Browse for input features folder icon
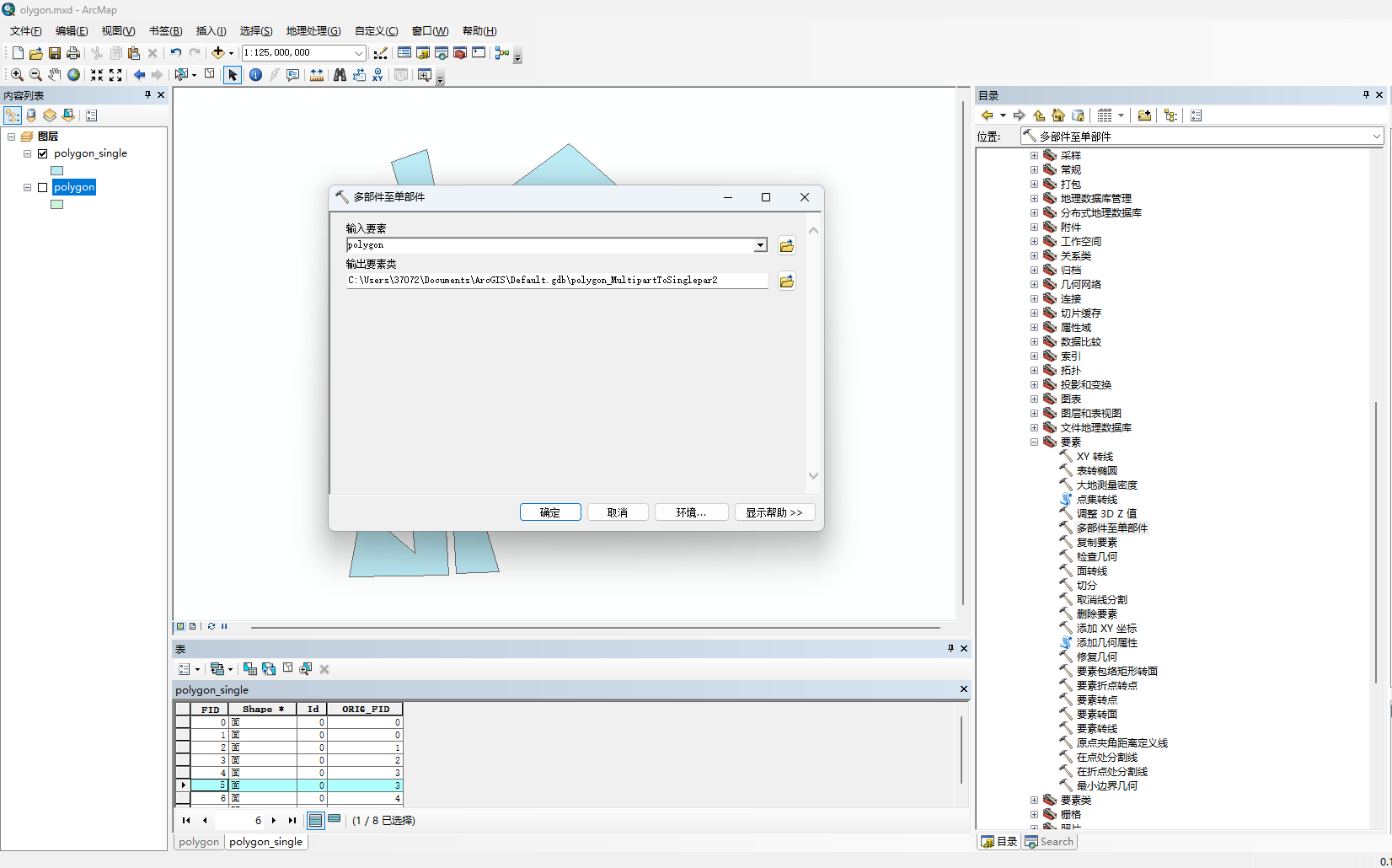 [x=786, y=246]
